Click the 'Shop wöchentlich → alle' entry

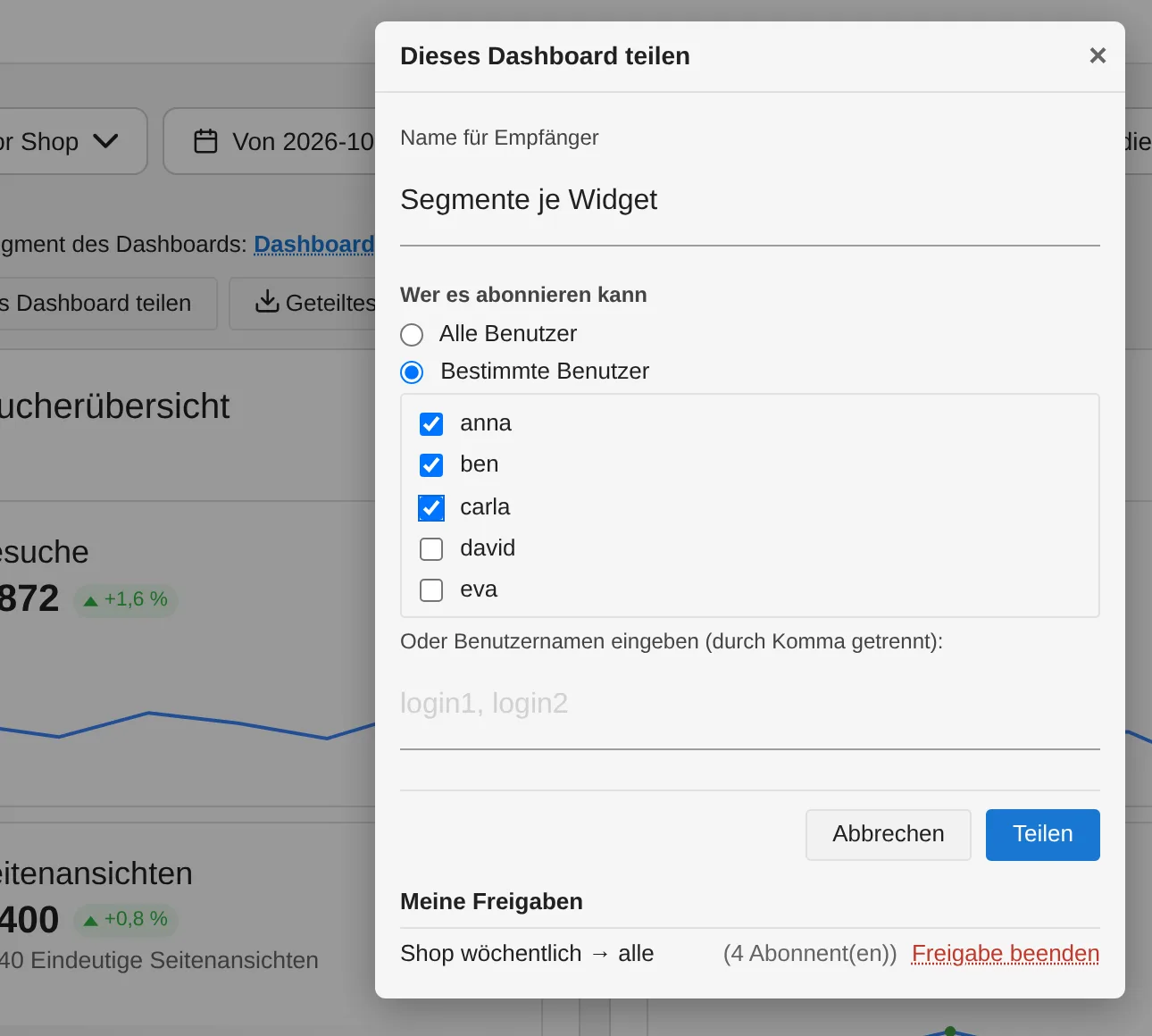coord(527,954)
